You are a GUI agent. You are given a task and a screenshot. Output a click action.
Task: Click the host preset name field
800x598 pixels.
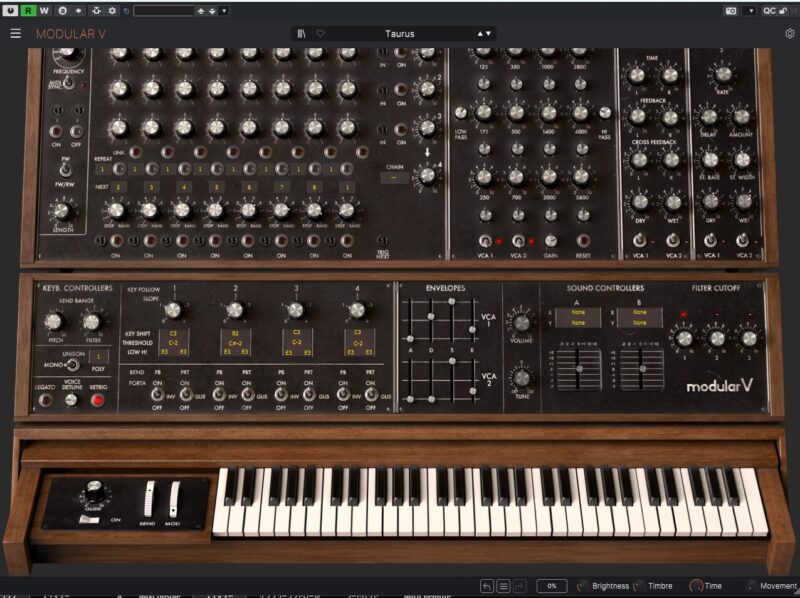[x=163, y=11]
